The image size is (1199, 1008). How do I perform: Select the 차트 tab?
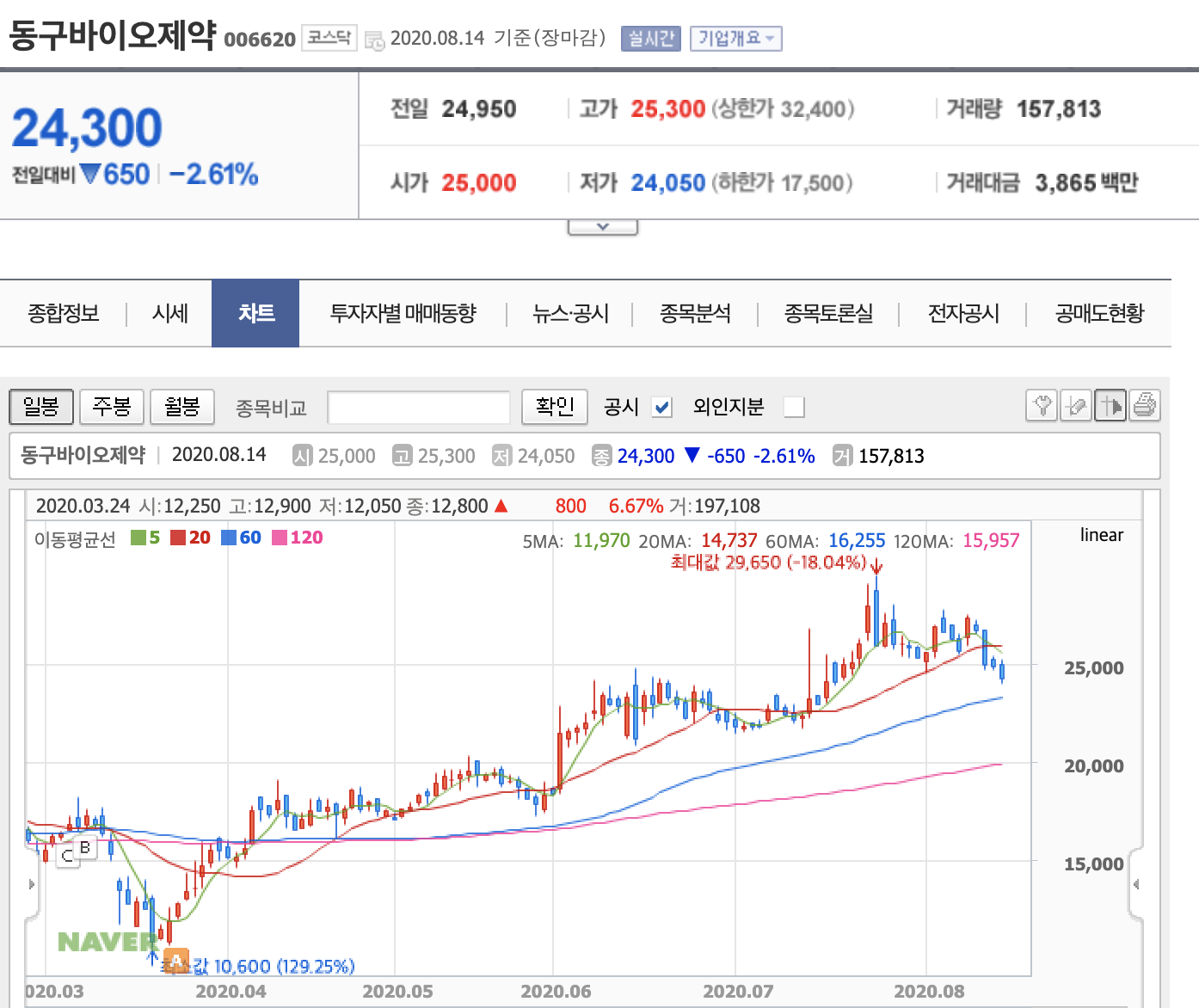[255, 313]
